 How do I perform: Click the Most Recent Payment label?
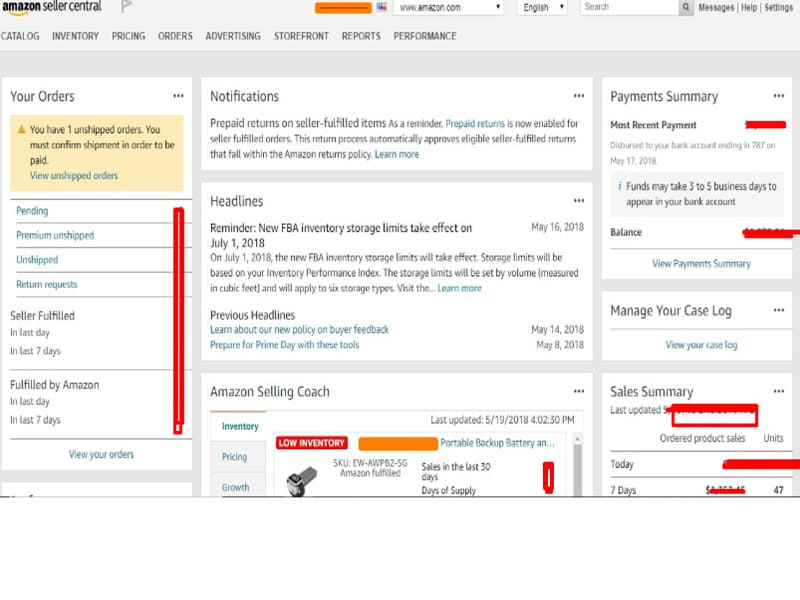point(653,125)
